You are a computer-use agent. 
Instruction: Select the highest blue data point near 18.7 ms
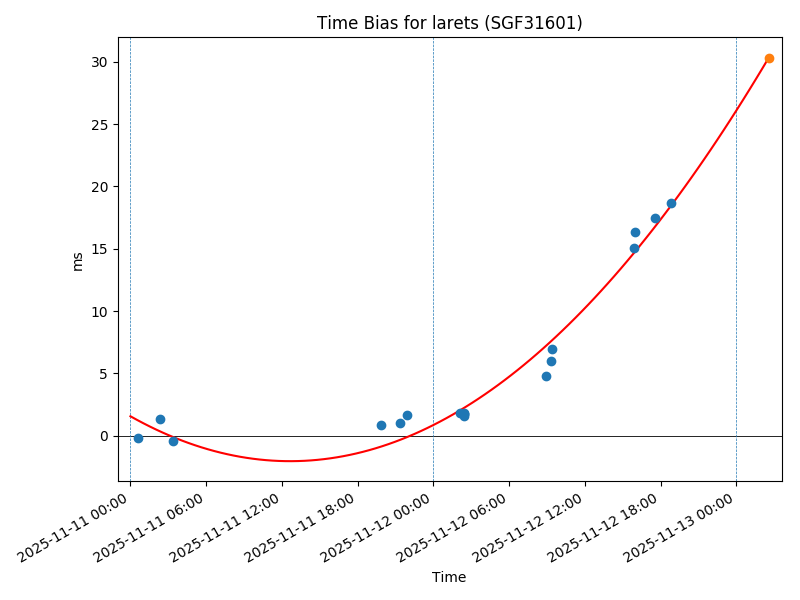pyautogui.click(x=671, y=203)
